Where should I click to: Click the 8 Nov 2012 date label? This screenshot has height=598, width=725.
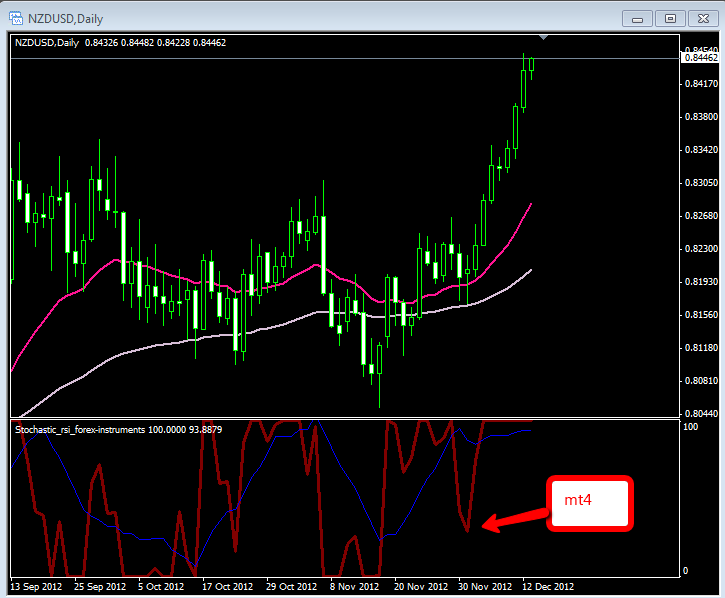354,586
